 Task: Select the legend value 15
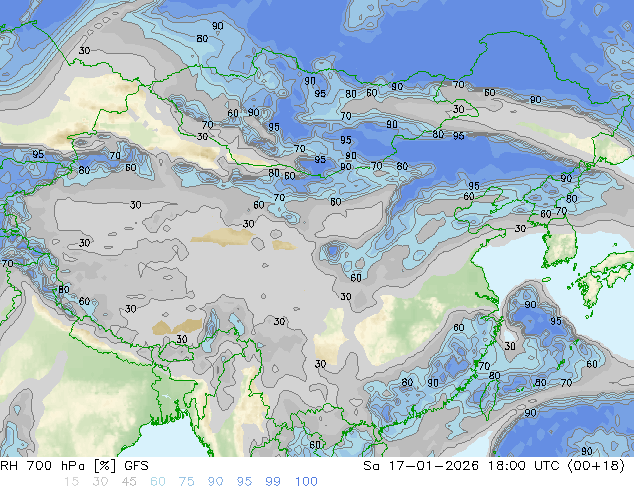[71, 482]
